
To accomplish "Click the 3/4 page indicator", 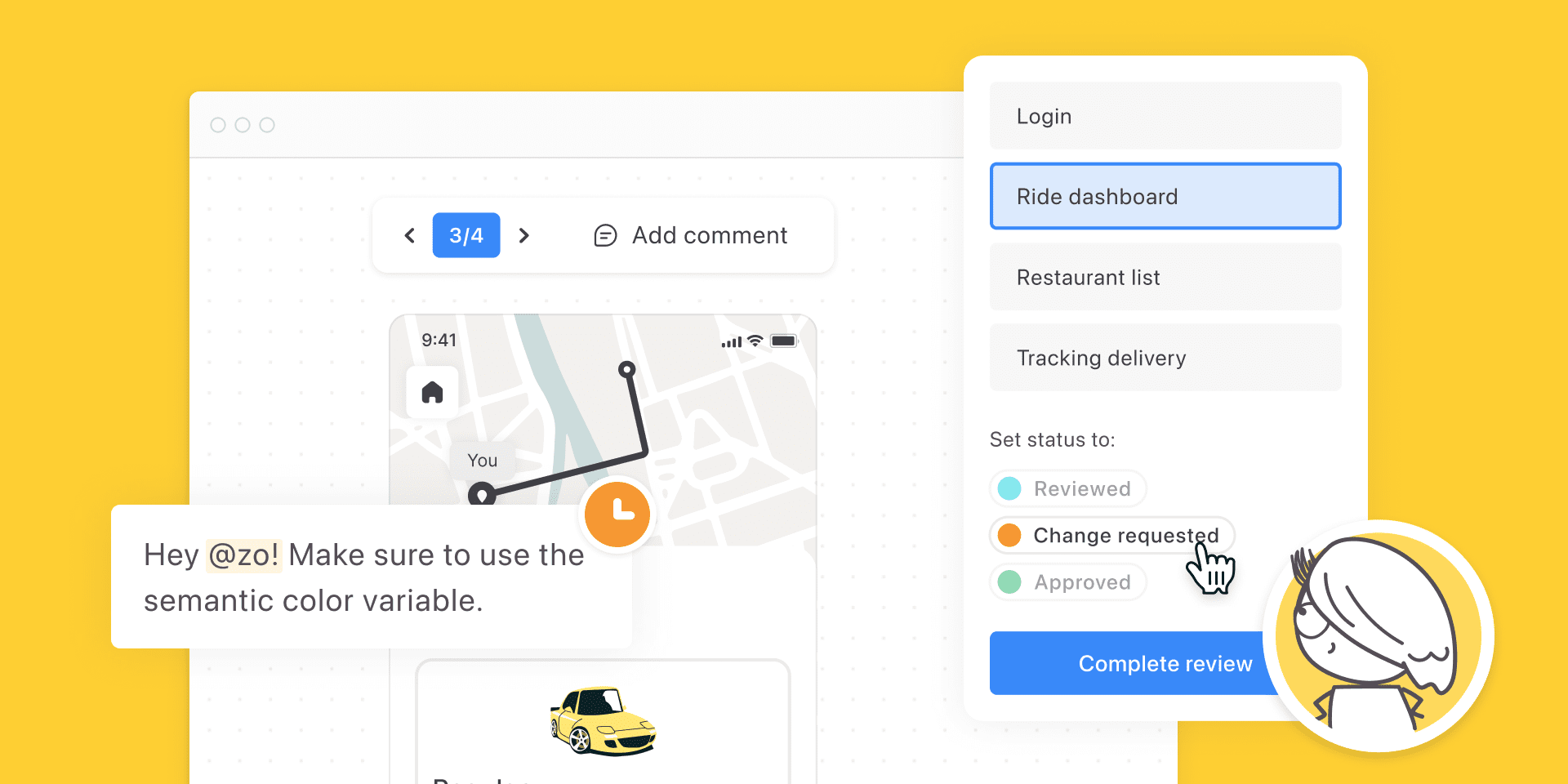I will pyautogui.click(x=466, y=235).
